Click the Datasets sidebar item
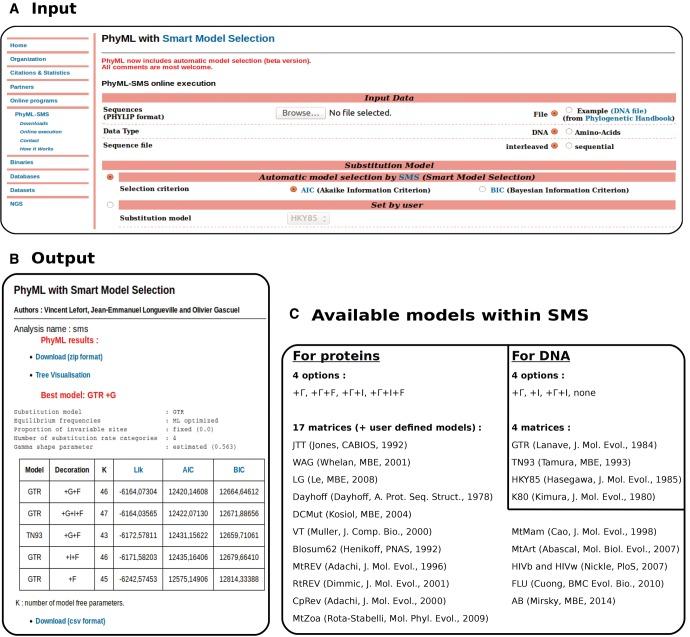This screenshot has width=690, height=637. click(24, 190)
